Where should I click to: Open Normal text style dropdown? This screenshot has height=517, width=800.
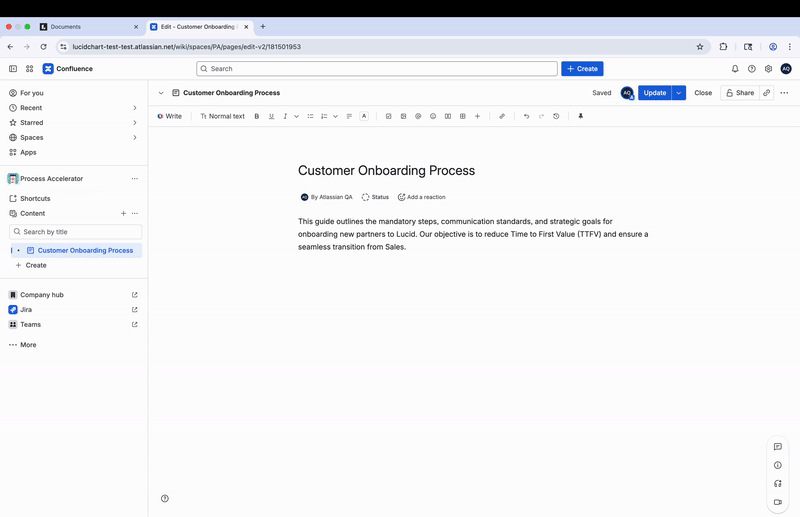[222, 116]
